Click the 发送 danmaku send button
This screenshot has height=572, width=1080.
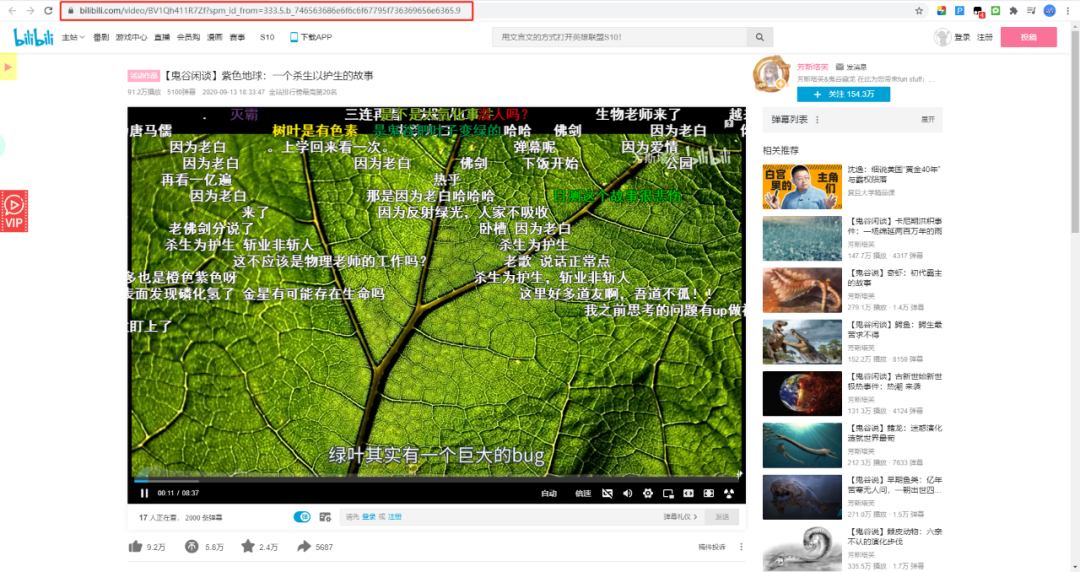(722, 517)
